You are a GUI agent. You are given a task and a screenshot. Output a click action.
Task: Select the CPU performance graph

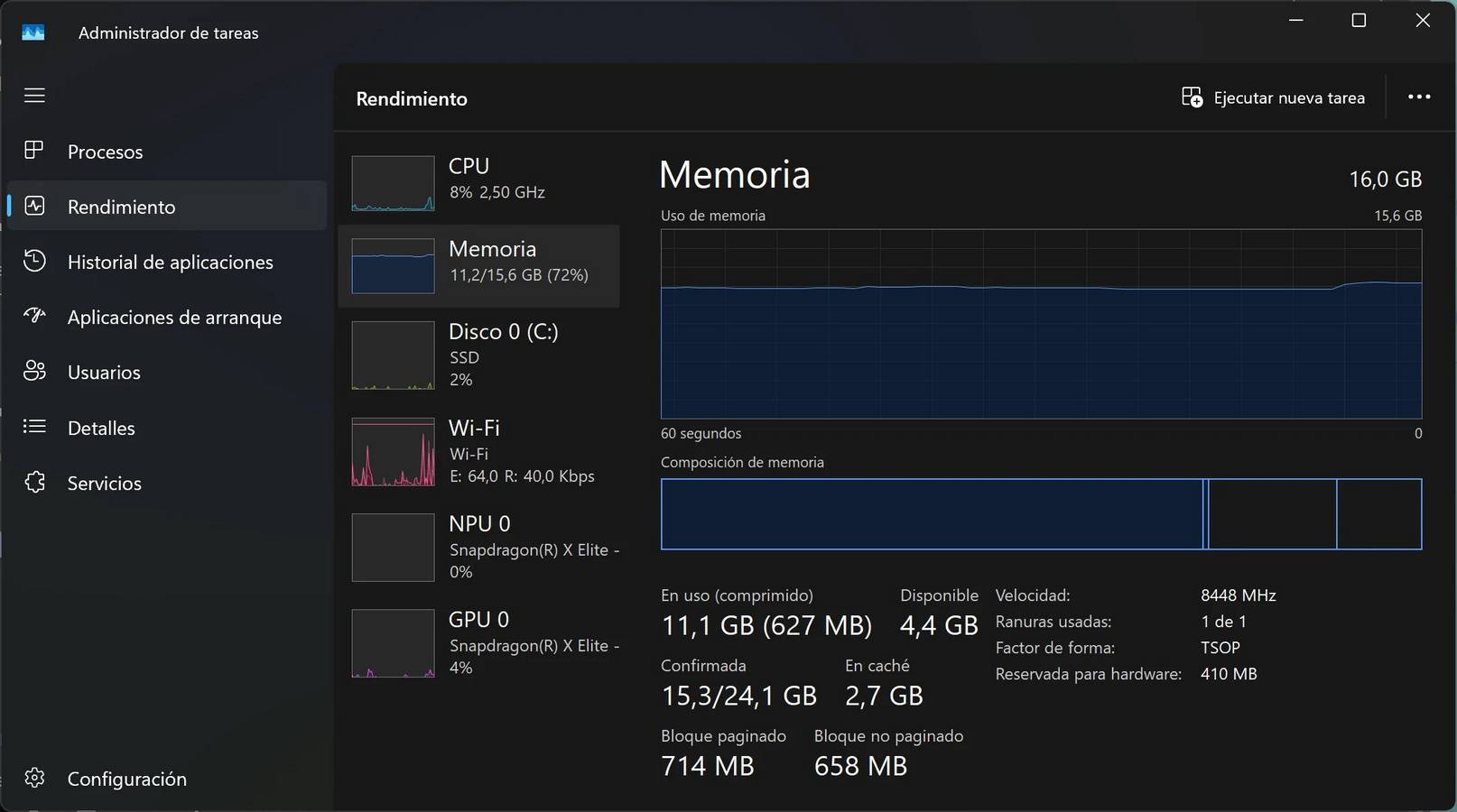[393, 182]
